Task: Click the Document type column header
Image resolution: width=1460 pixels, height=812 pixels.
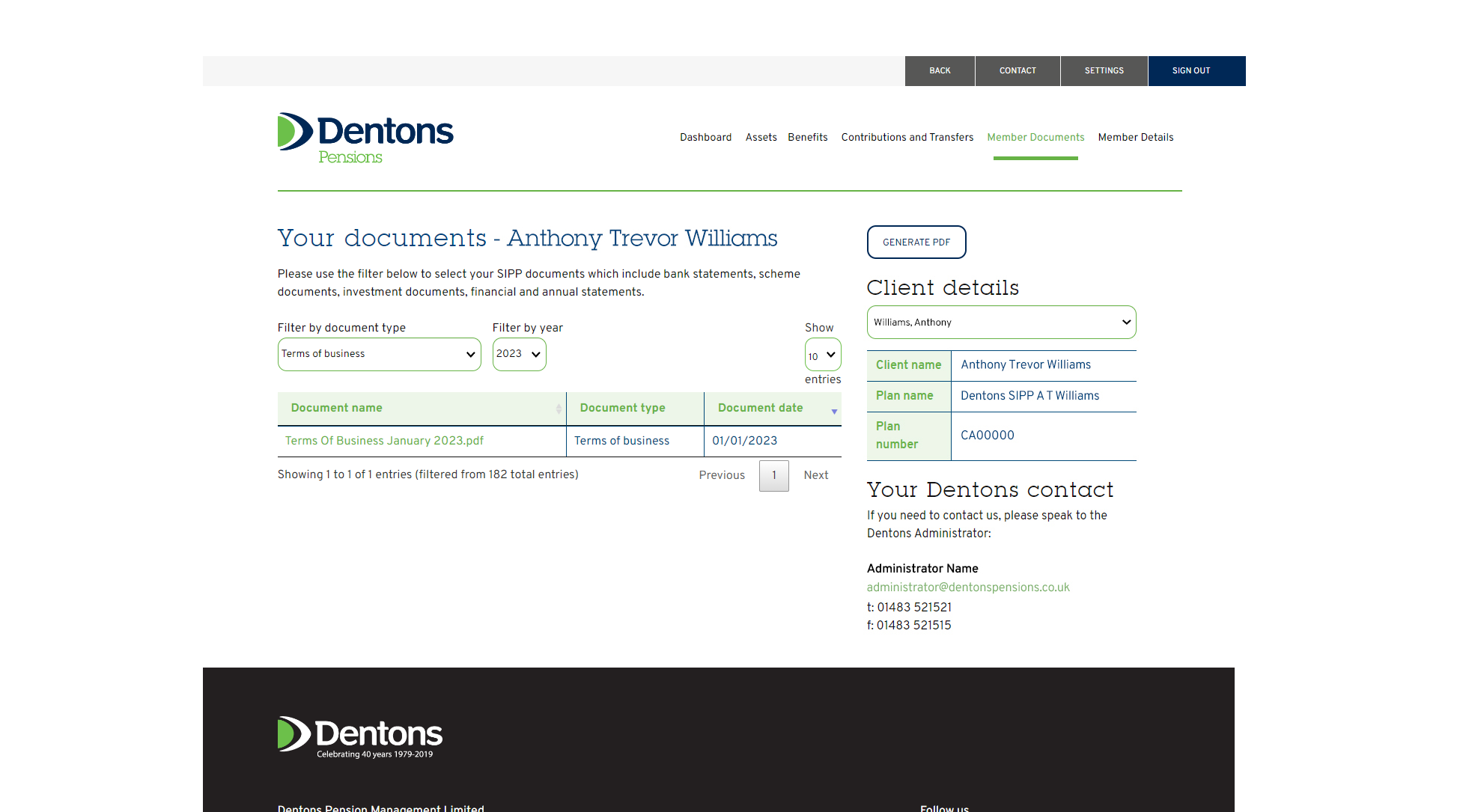Action: tap(635, 409)
